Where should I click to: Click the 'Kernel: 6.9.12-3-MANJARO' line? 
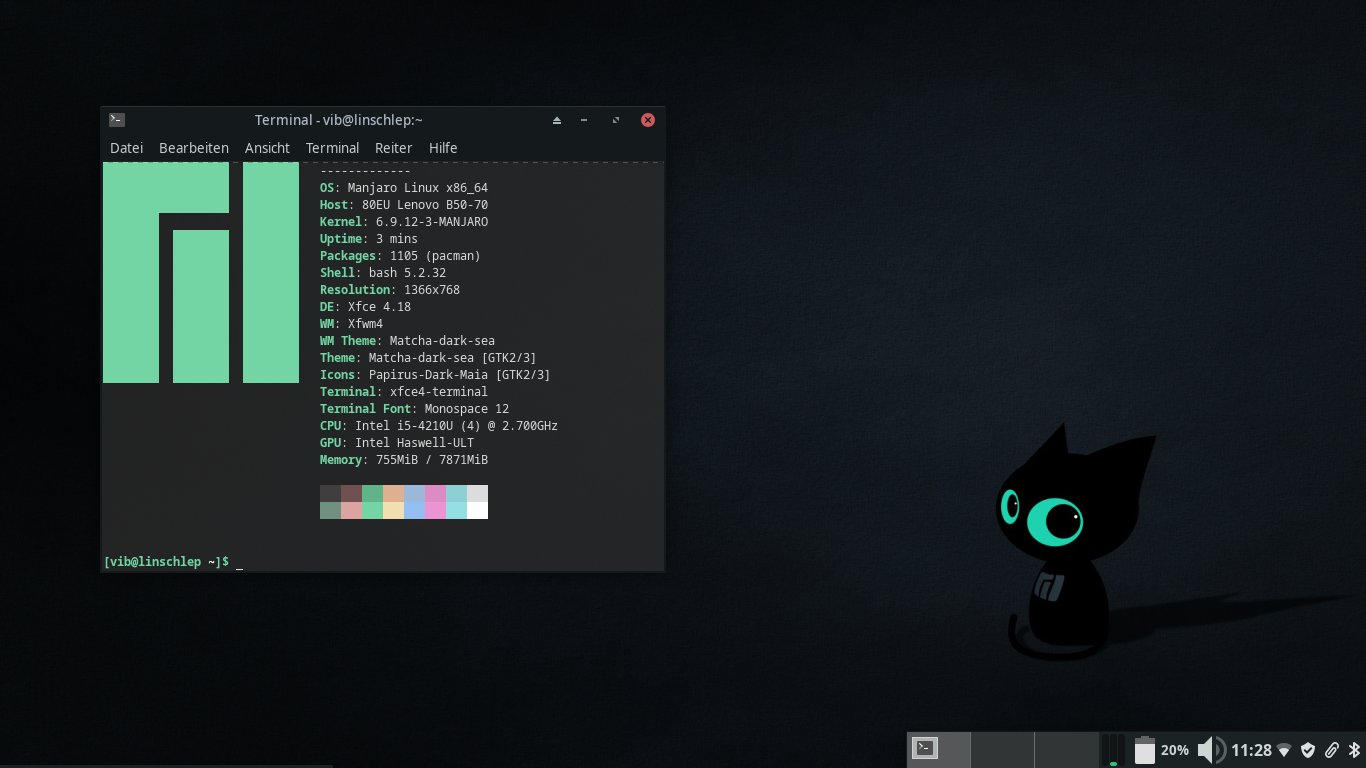point(404,222)
